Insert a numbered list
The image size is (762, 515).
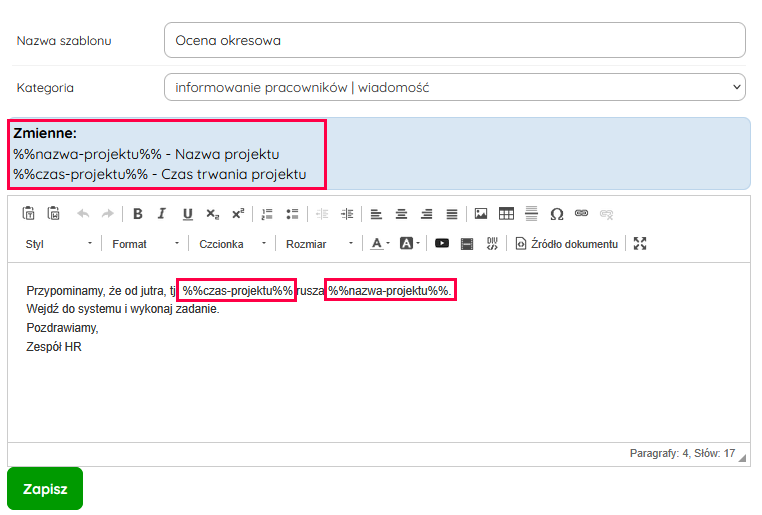[x=267, y=213]
